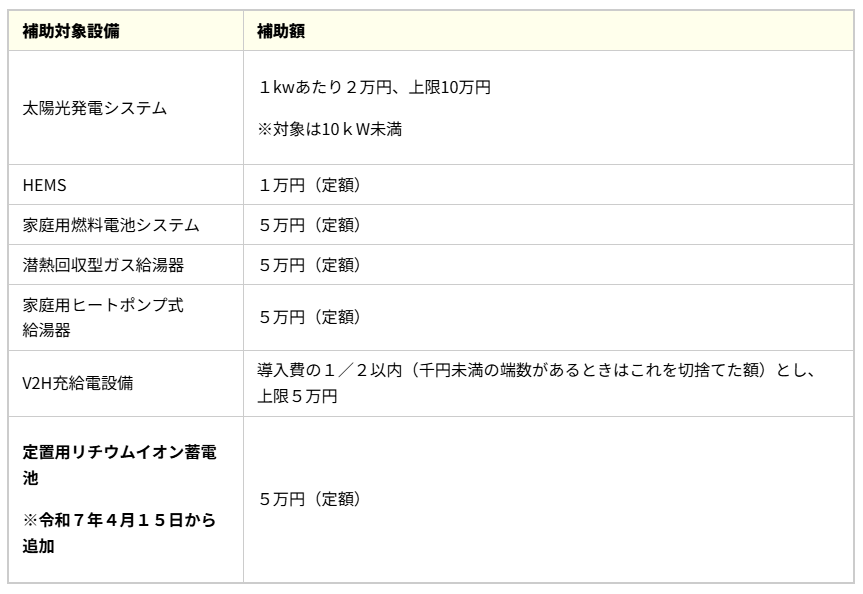Screen dimensions: 863x594
Task: Select the bold 定置用リチウムイオン蓄電 text line
Action: (120, 454)
